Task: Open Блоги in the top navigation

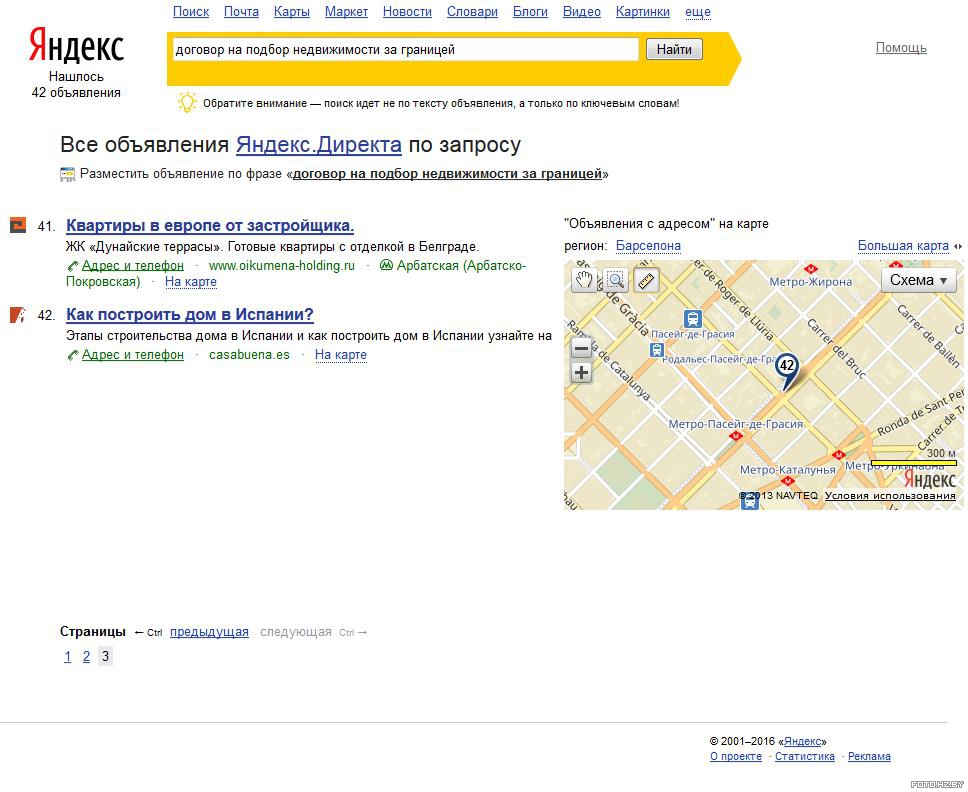Action: point(530,12)
